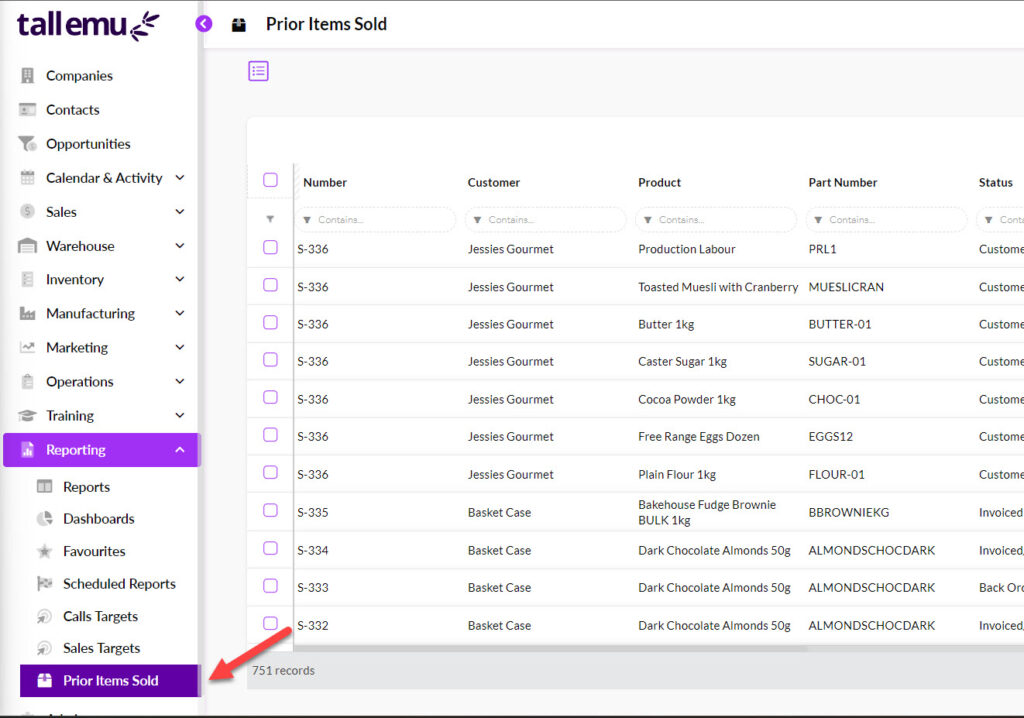Sort by the Customer column header

pyautogui.click(x=494, y=183)
